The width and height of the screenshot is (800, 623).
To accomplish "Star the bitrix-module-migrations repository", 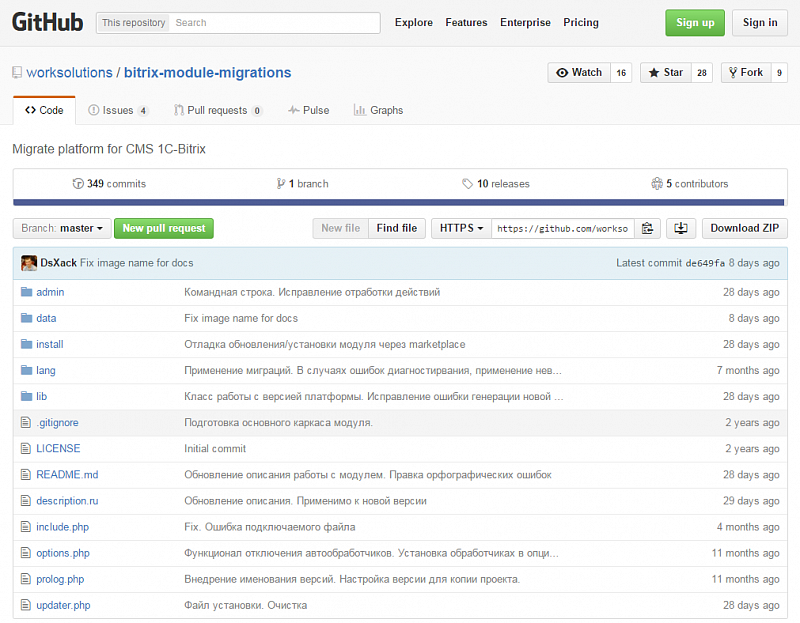I will [666, 73].
